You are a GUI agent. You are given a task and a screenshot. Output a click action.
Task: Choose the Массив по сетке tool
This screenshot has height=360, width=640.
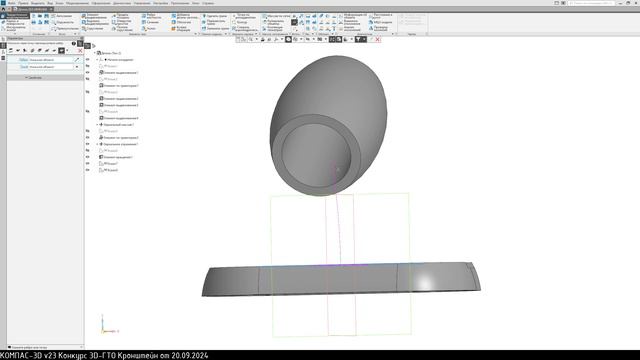pyautogui.click(x=276, y=16)
